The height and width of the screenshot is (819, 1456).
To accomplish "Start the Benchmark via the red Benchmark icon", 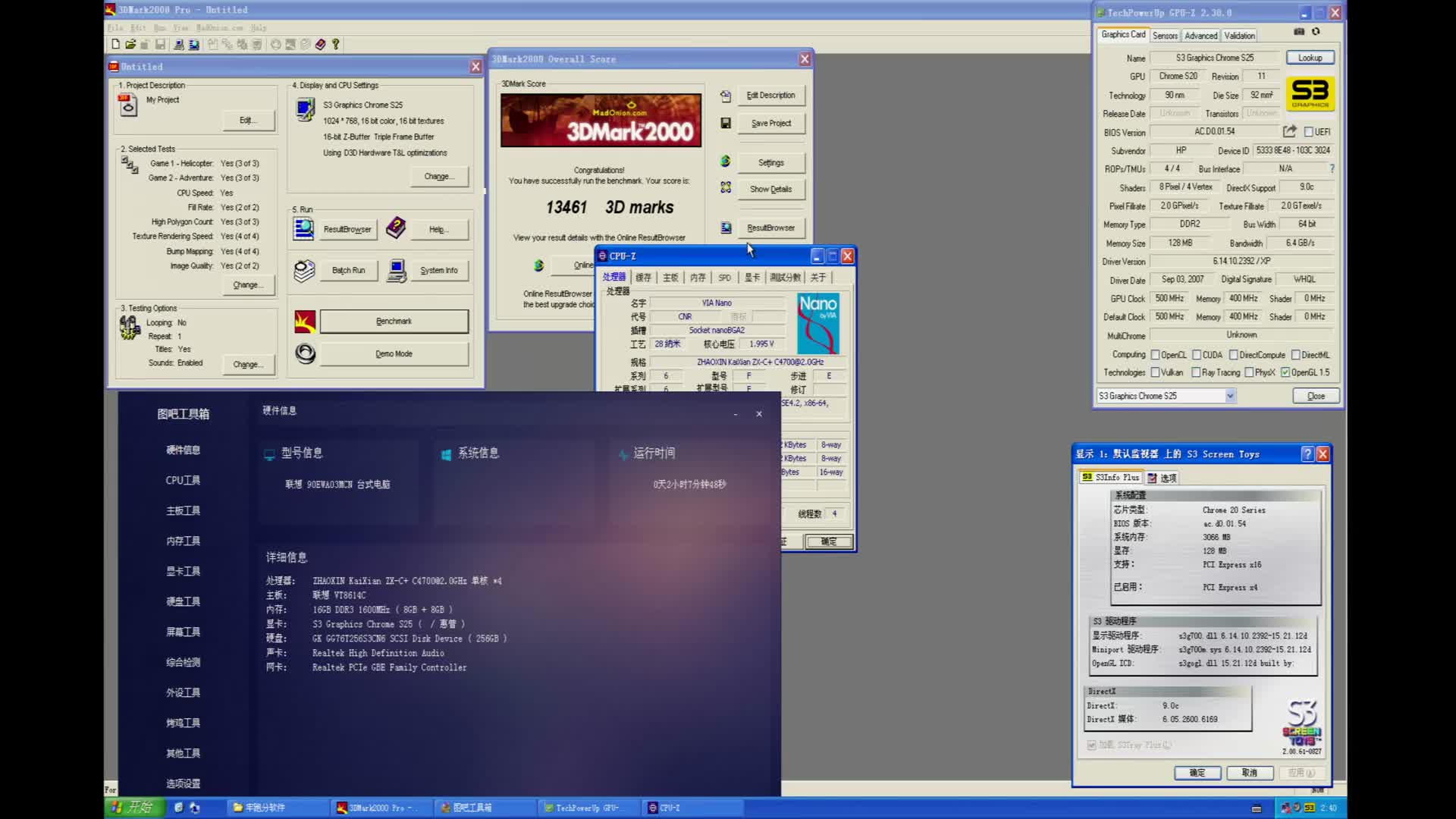I will (306, 321).
